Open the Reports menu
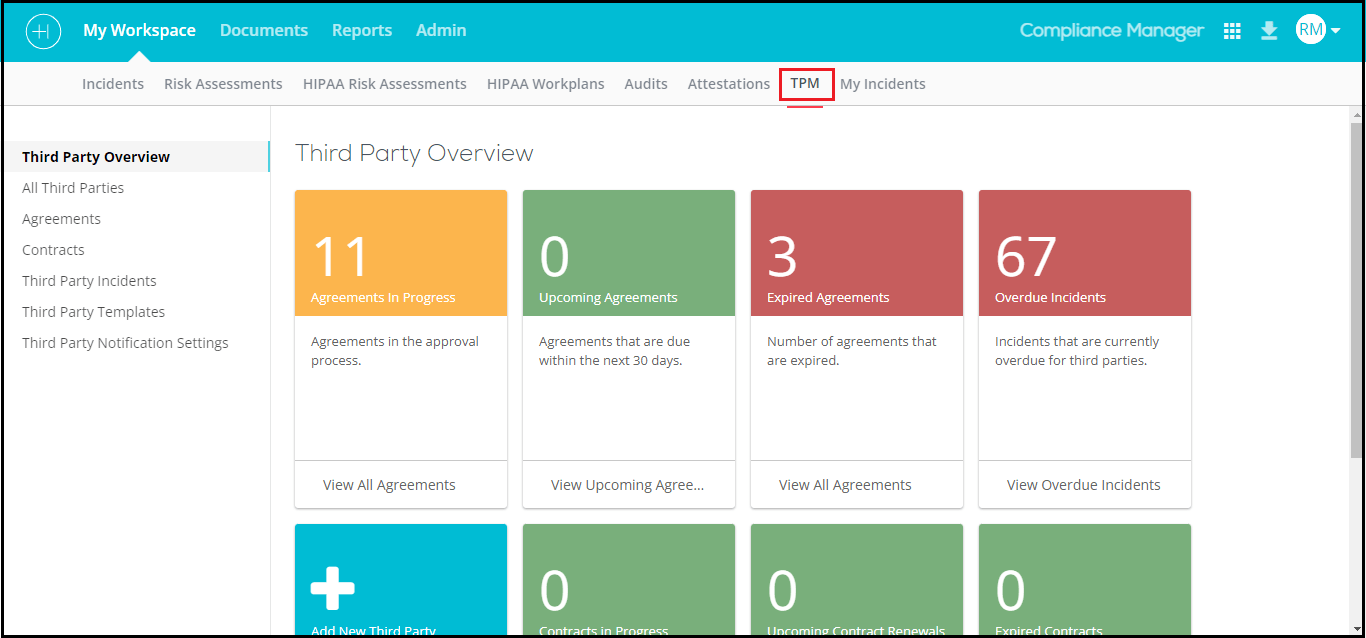 pos(362,30)
